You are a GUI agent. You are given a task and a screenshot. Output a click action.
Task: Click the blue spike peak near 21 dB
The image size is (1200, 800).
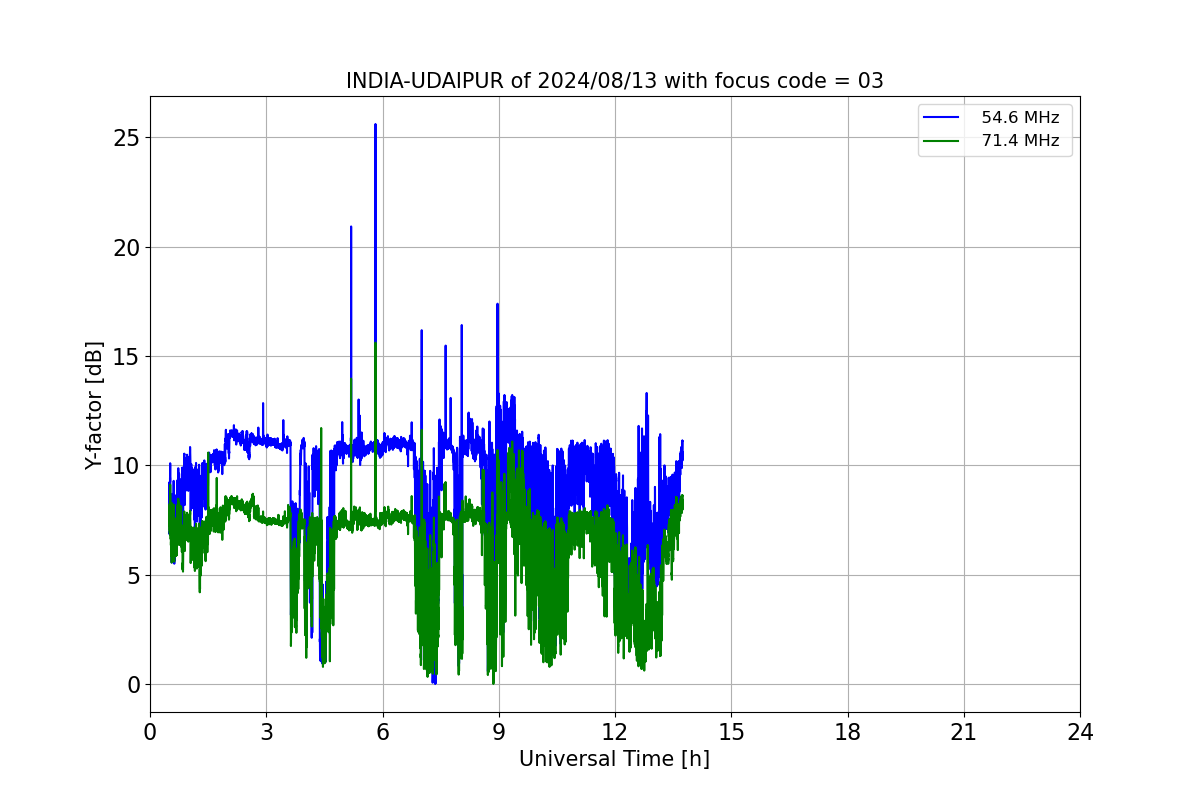tap(351, 228)
